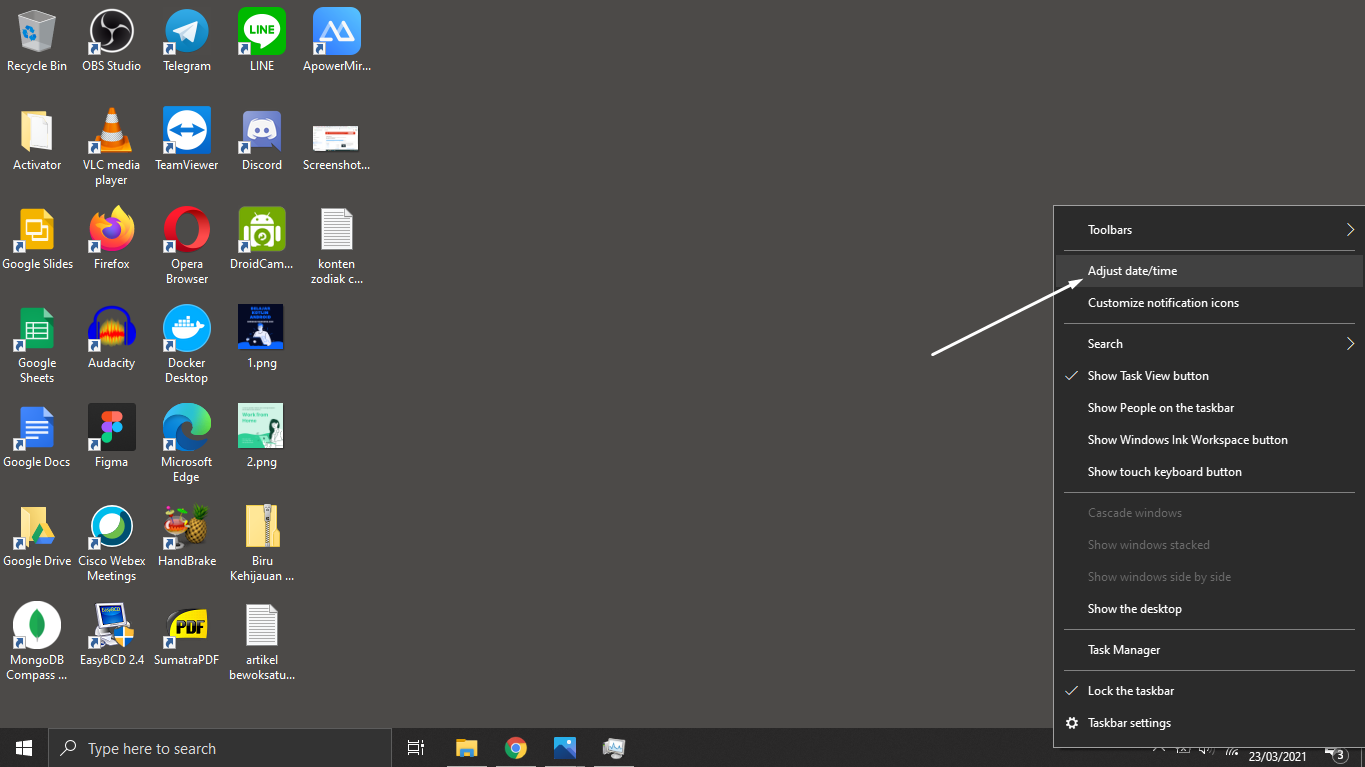Select the konten zodiak text file

point(337,230)
